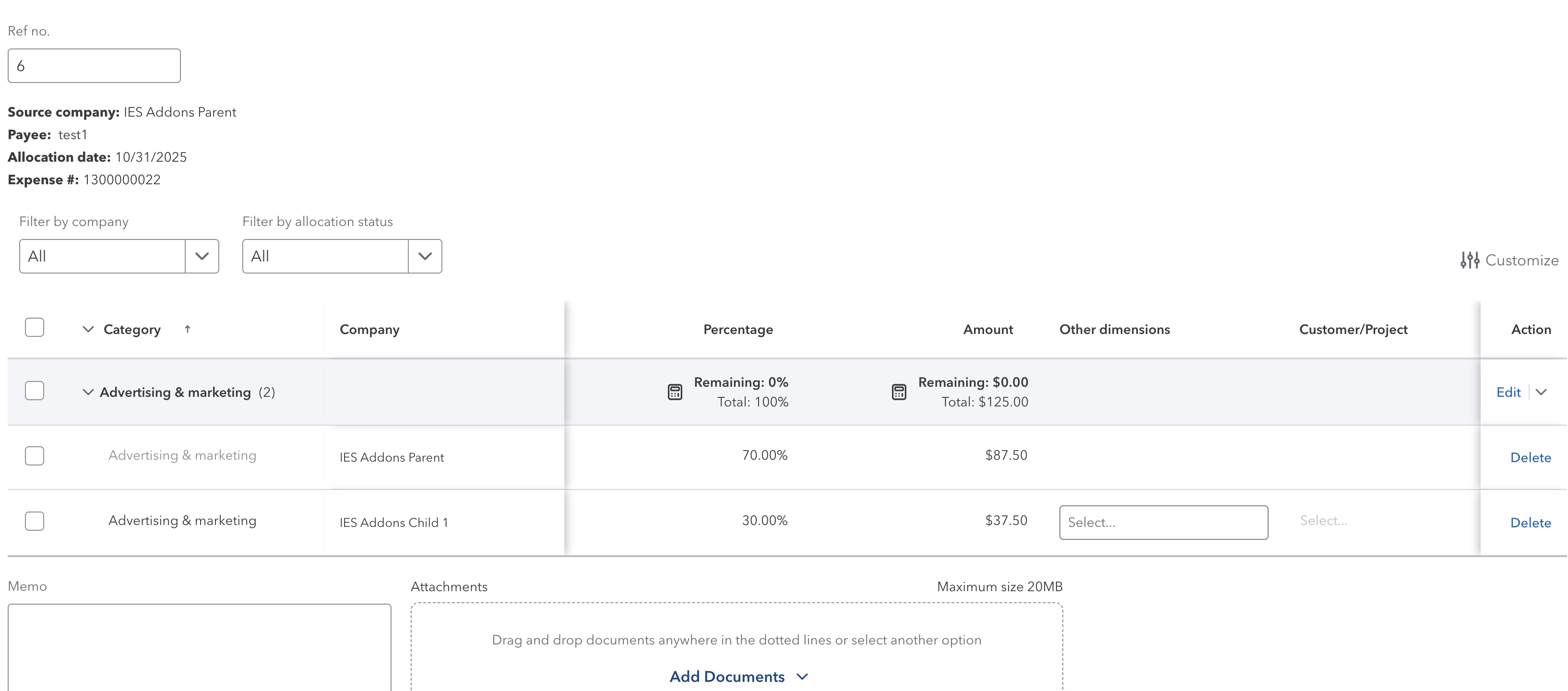Select the IES Addons Child 1 checkbox
The height and width of the screenshot is (691, 1568).
[35, 521]
